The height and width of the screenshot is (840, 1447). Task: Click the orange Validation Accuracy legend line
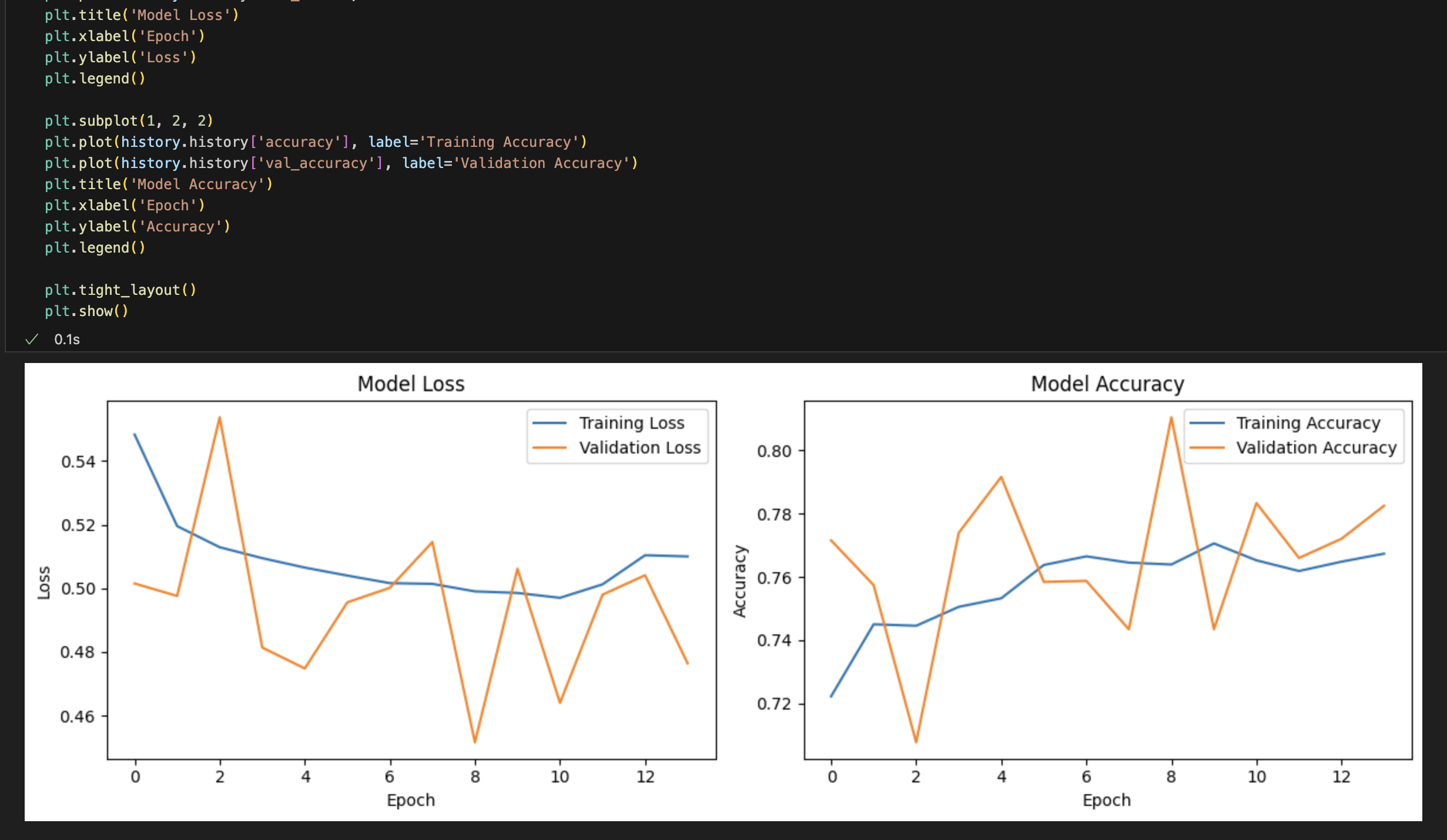pyautogui.click(x=1207, y=448)
